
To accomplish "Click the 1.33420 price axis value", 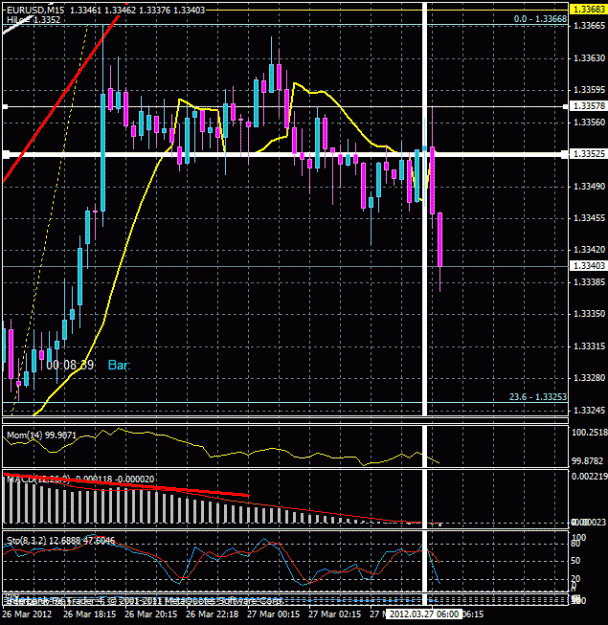I will [589, 250].
